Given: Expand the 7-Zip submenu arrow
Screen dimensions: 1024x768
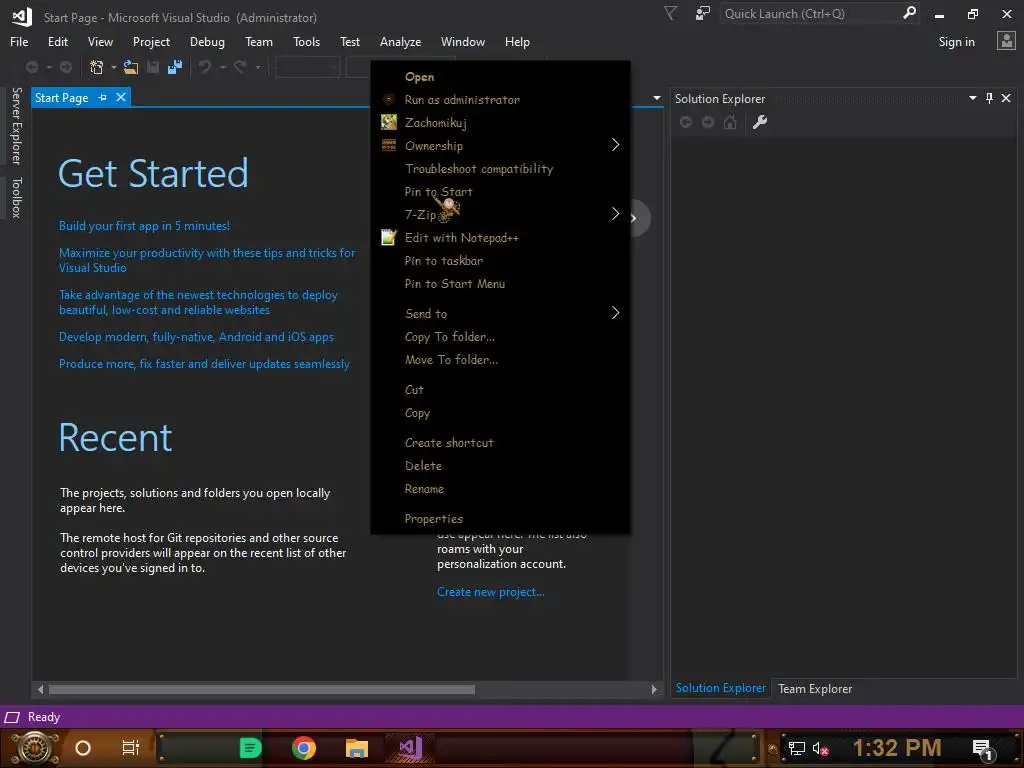Looking at the screenshot, I should click(615, 214).
